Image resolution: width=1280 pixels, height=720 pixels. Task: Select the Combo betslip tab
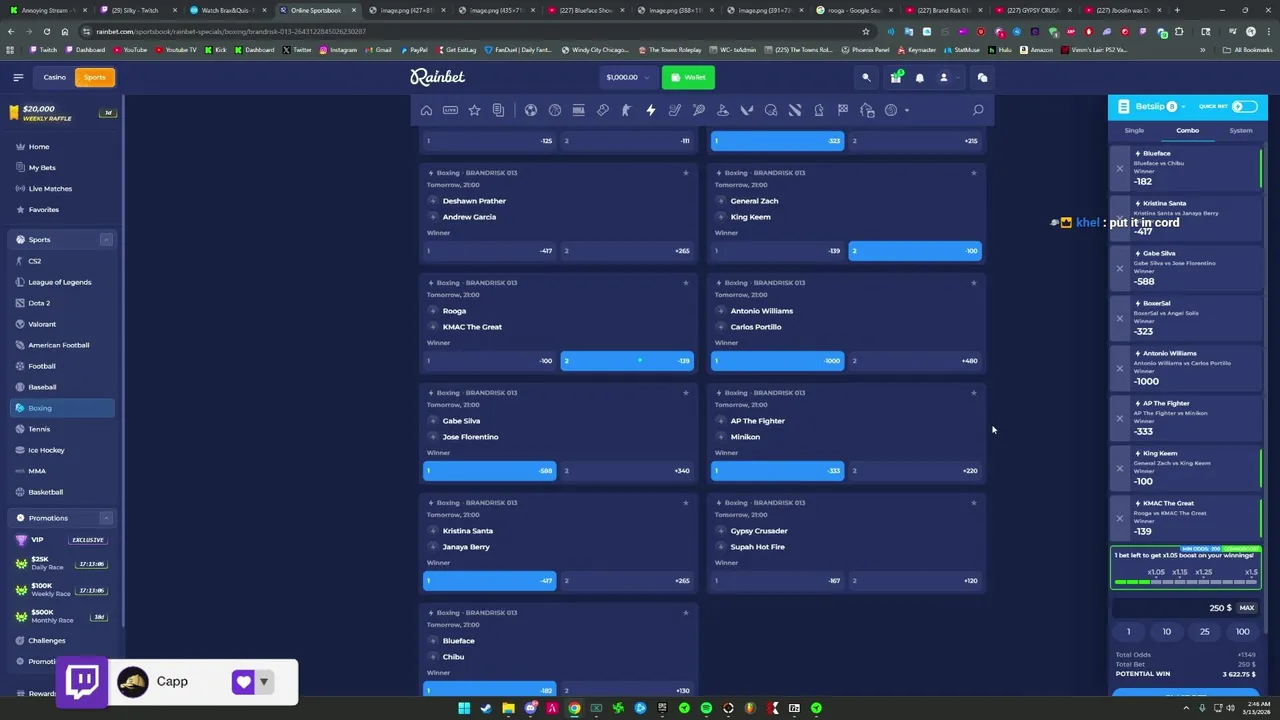1187,131
